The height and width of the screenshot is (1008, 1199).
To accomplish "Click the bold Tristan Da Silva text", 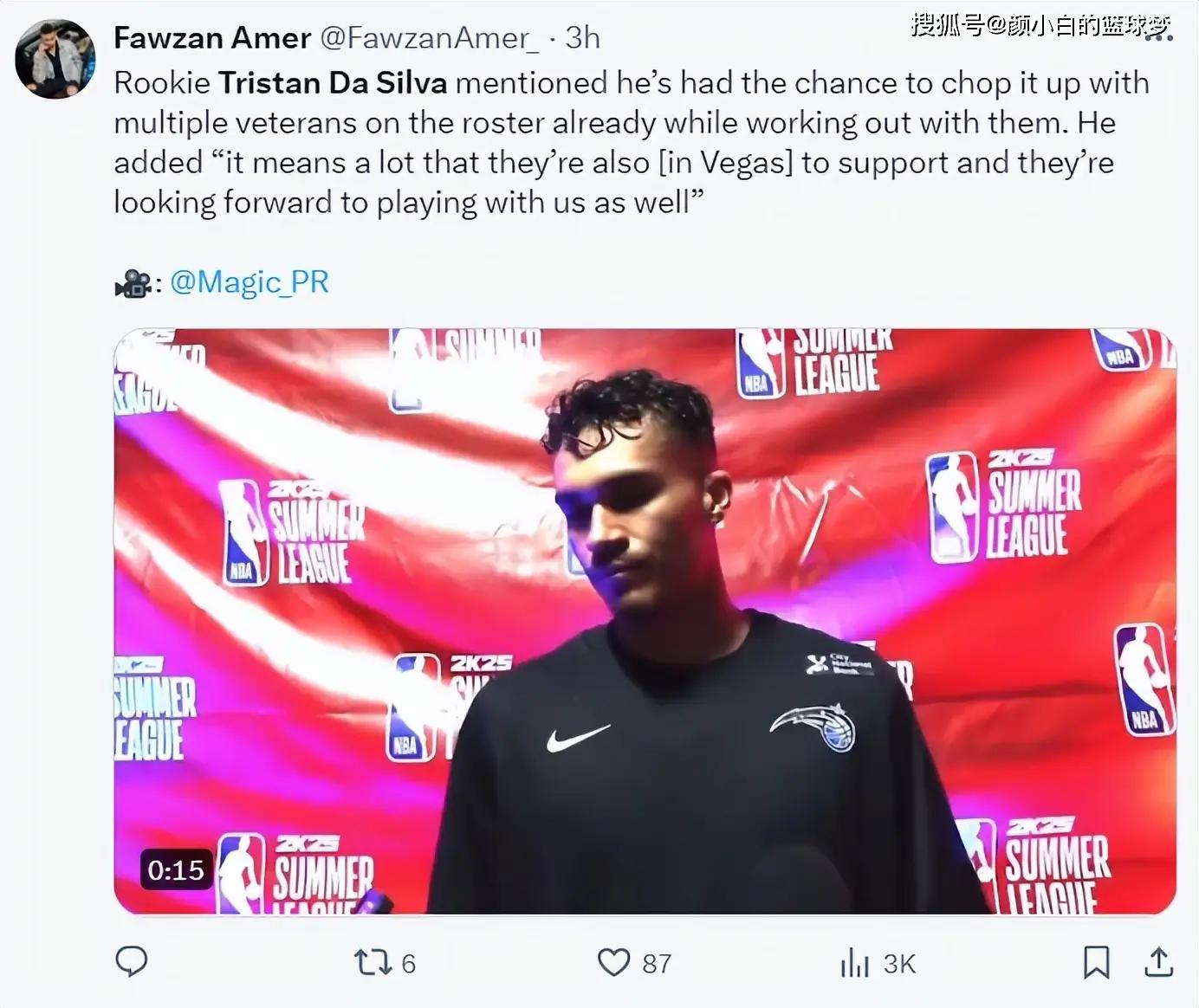I will 333,83.
